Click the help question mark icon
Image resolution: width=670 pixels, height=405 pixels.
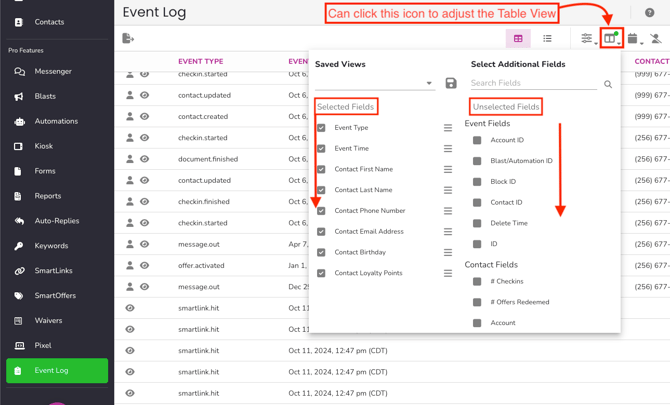point(649,13)
